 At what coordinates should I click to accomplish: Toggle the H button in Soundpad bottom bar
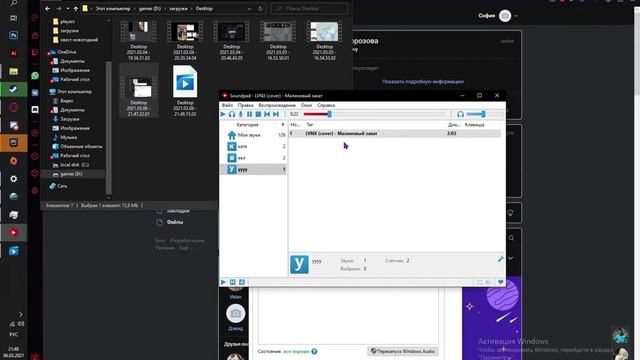coord(233,282)
